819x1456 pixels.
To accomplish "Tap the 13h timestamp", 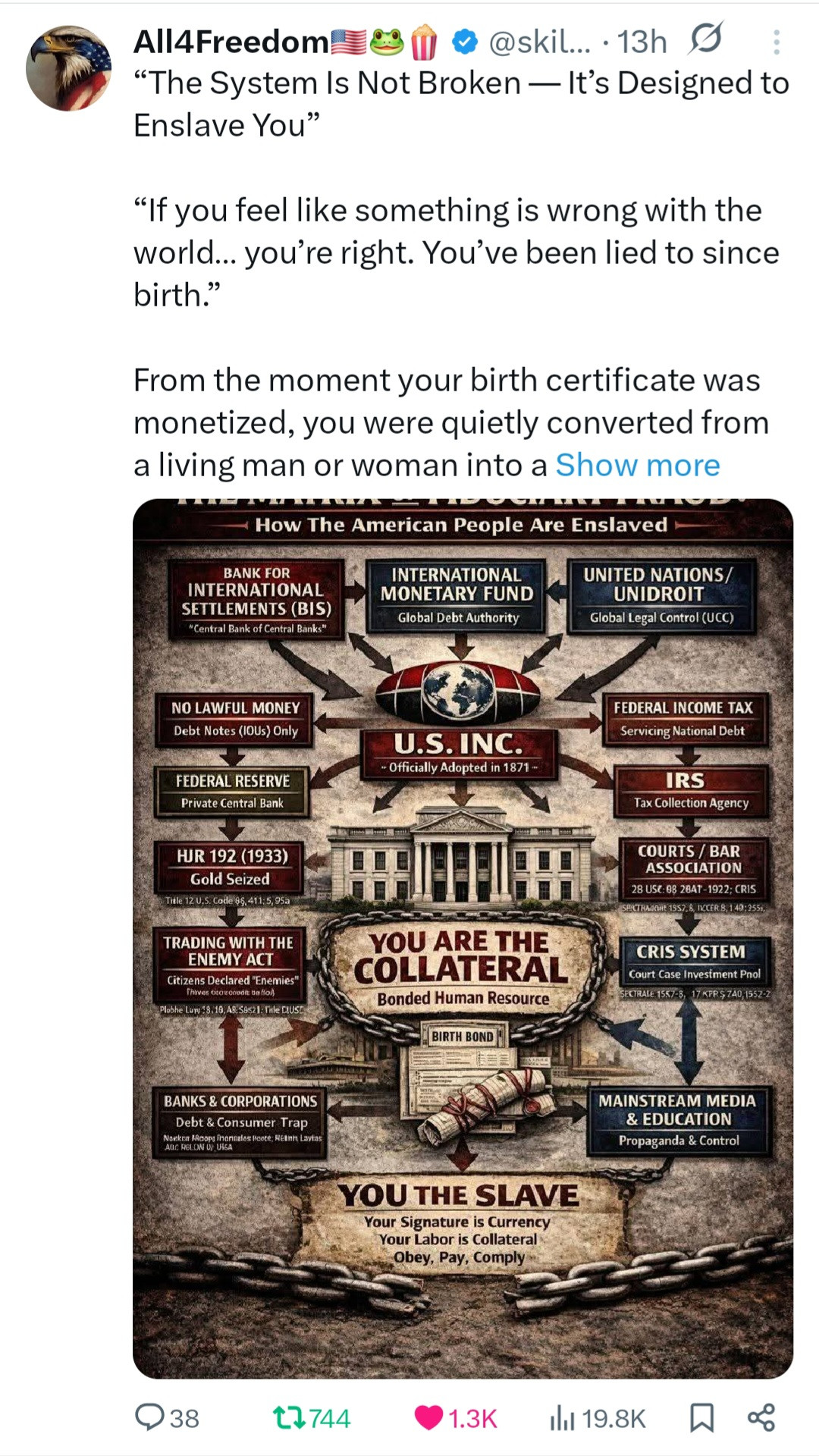I will [642, 42].
